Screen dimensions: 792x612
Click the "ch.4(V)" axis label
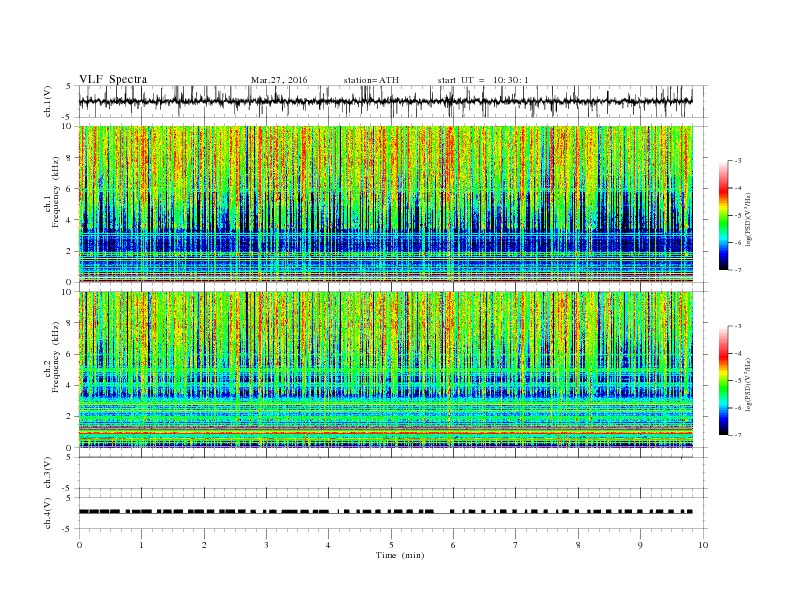[x=47, y=513]
